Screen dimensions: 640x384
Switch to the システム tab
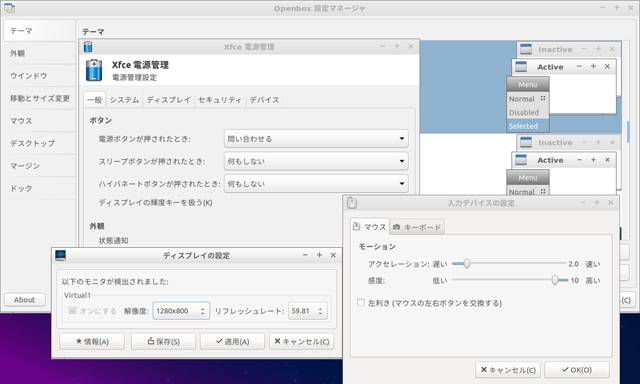click(124, 100)
